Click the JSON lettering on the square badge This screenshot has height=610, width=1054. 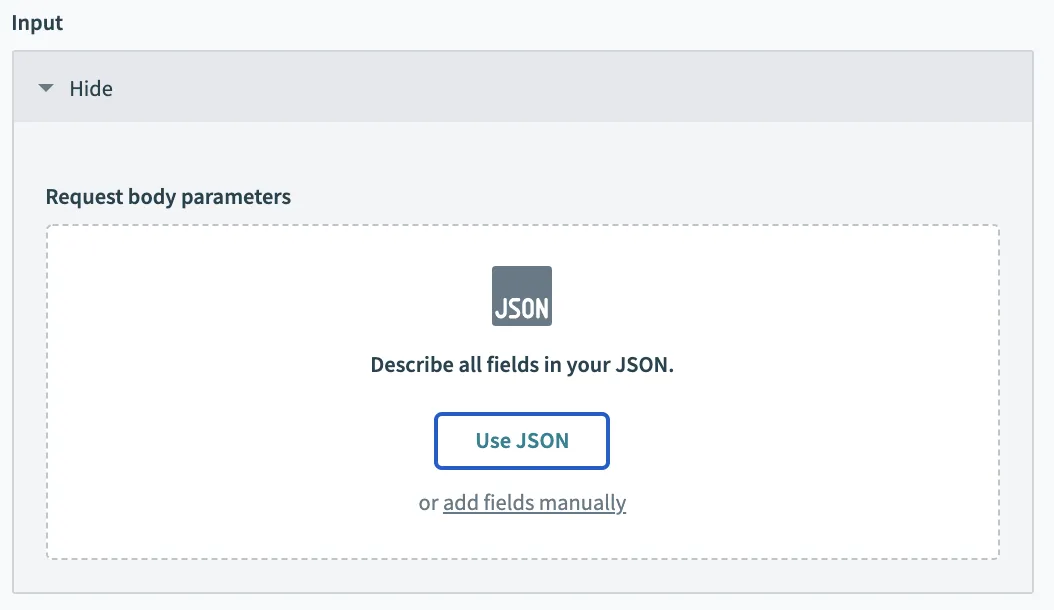[x=521, y=307]
